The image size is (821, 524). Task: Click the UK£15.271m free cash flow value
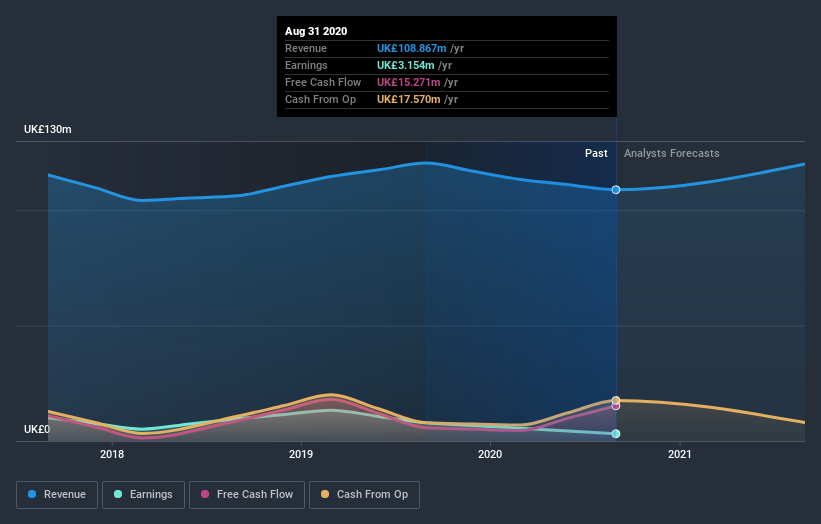pos(408,82)
